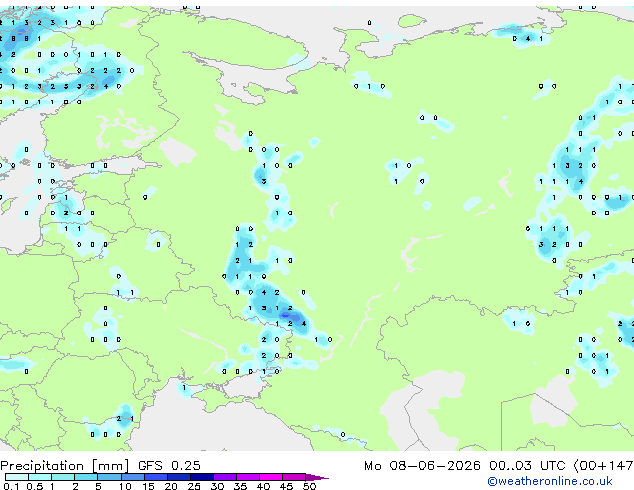Viewport: 634px width, 490px height.
Task: Click the '15' legend scale label
Action: [x=148, y=486]
